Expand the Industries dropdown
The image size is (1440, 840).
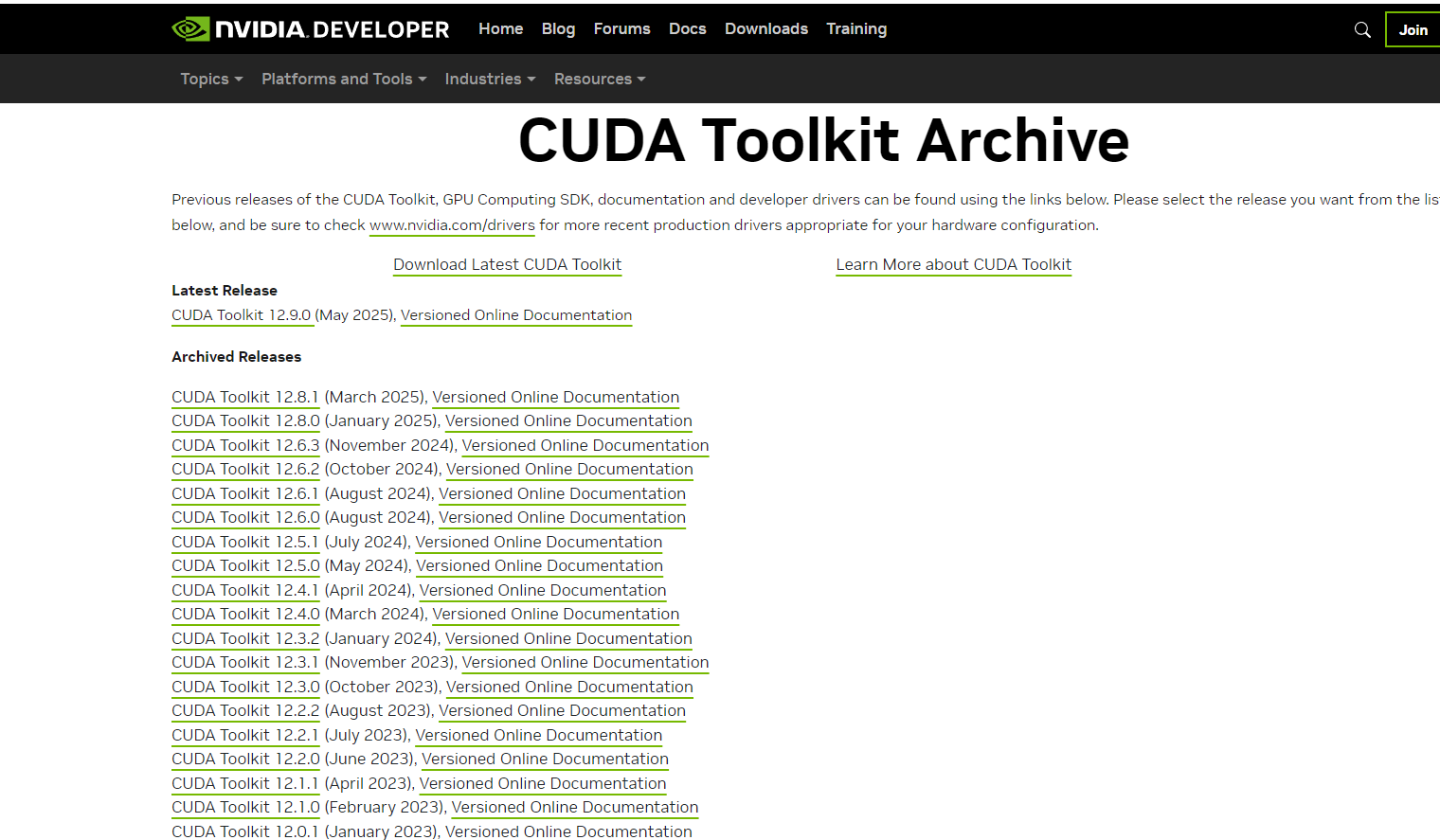tap(490, 79)
